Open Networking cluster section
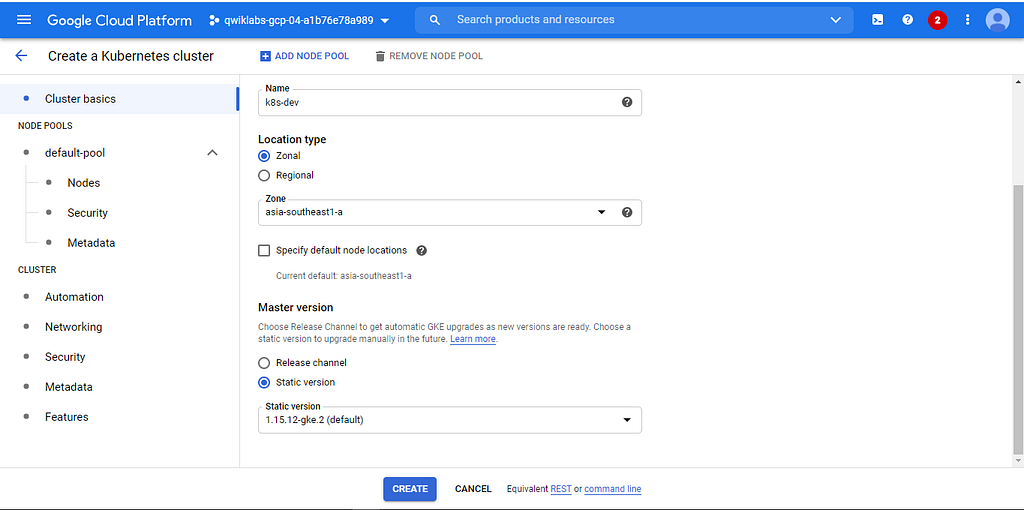Viewport: 1024px width, 510px height. click(x=73, y=327)
